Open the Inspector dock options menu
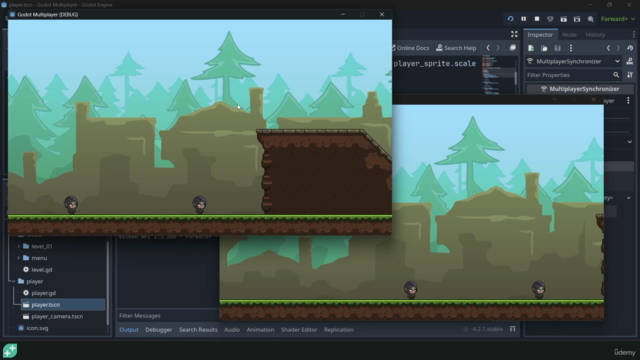The image size is (640, 360). coord(633,35)
